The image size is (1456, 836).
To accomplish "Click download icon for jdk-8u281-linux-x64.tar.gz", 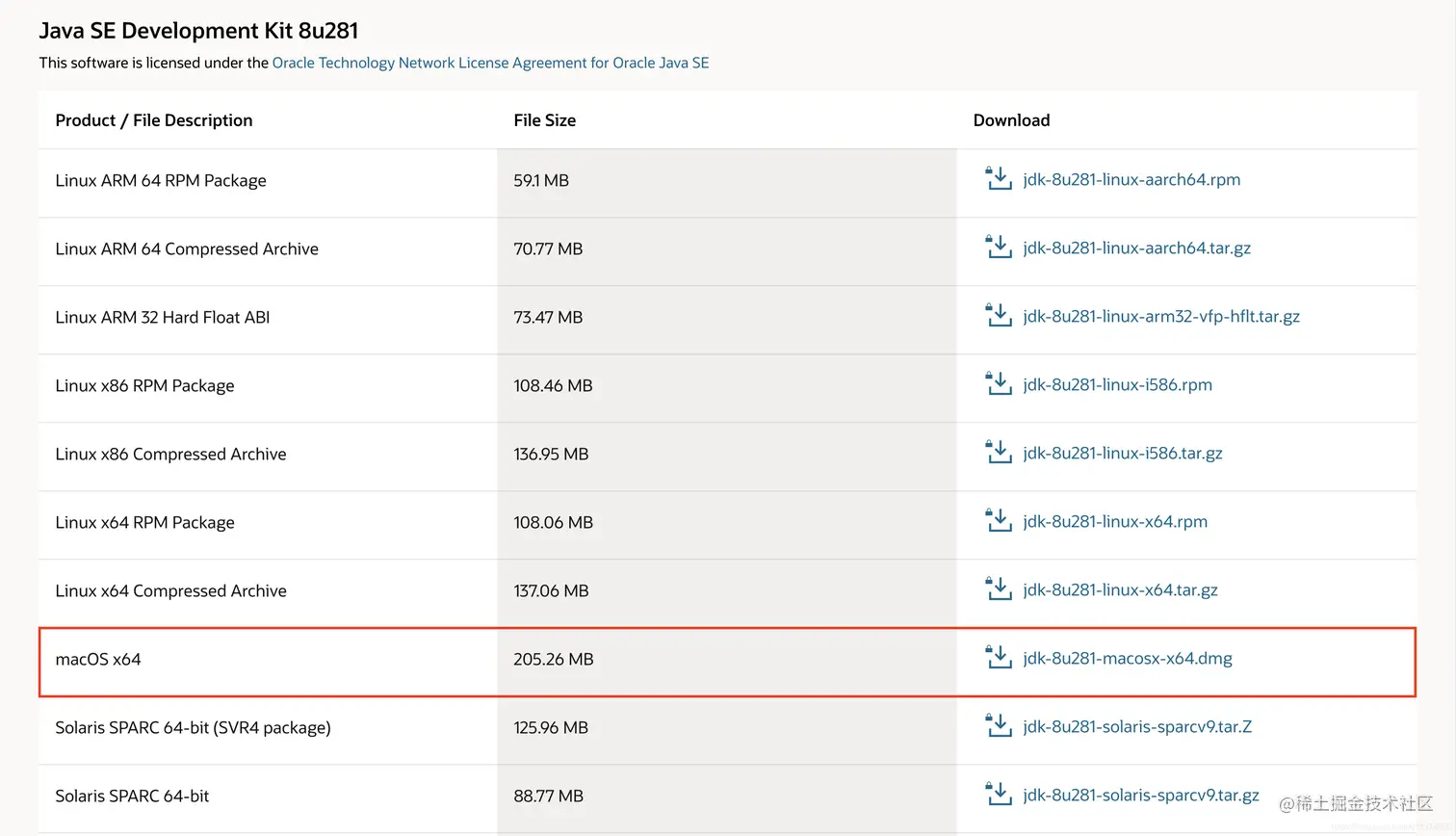I will (999, 588).
